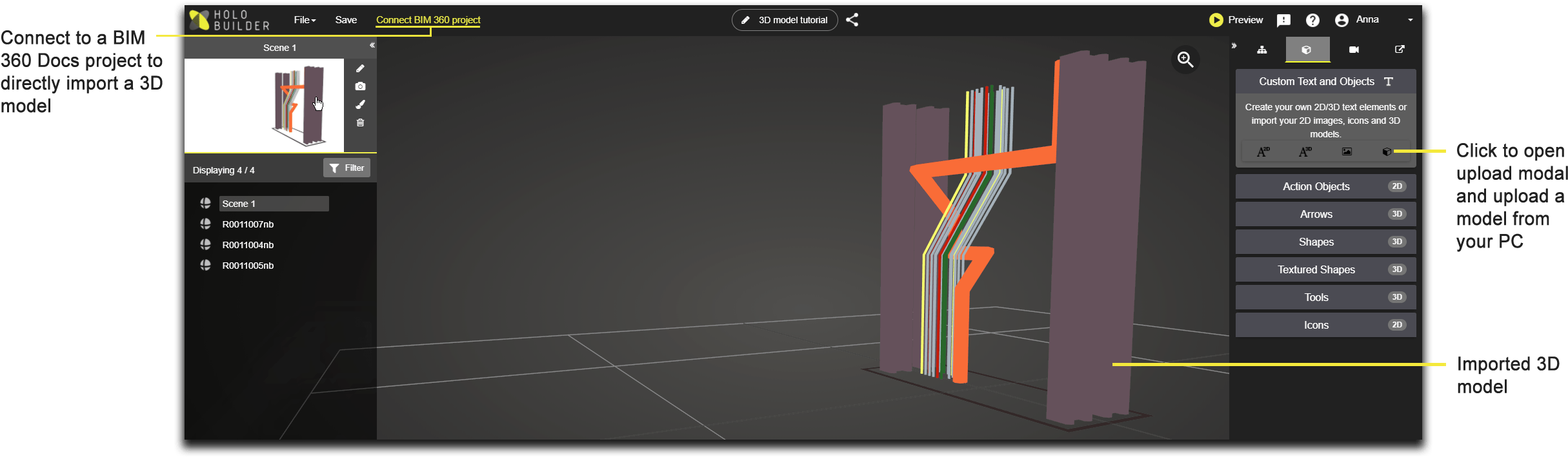Screen dimensions: 1568x457
Task: Click the share project icon
Action: tap(852, 20)
